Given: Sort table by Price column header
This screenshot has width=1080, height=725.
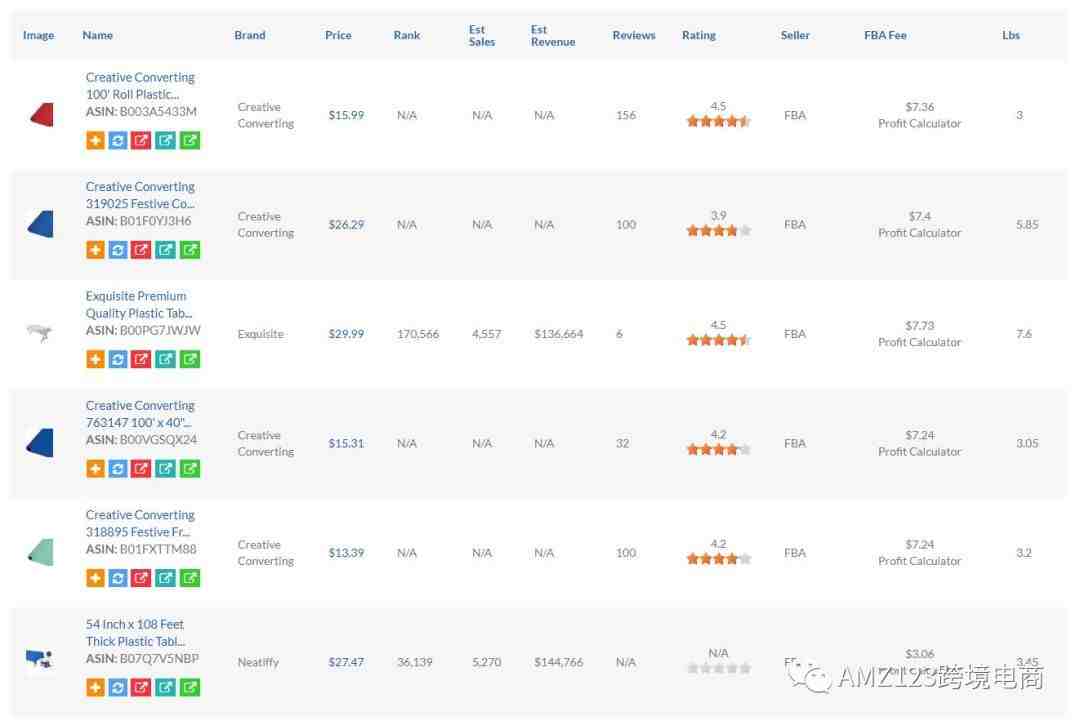Looking at the screenshot, I should [338, 35].
